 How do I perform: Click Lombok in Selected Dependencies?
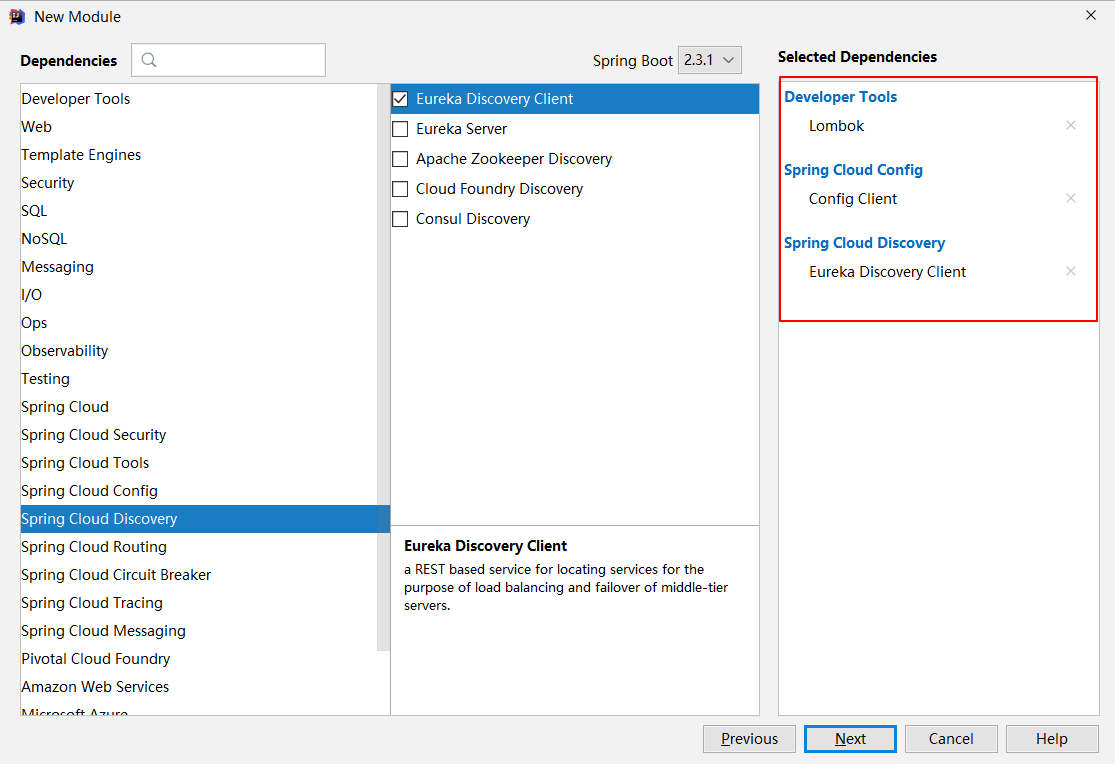pyautogui.click(x=836, y=126)
